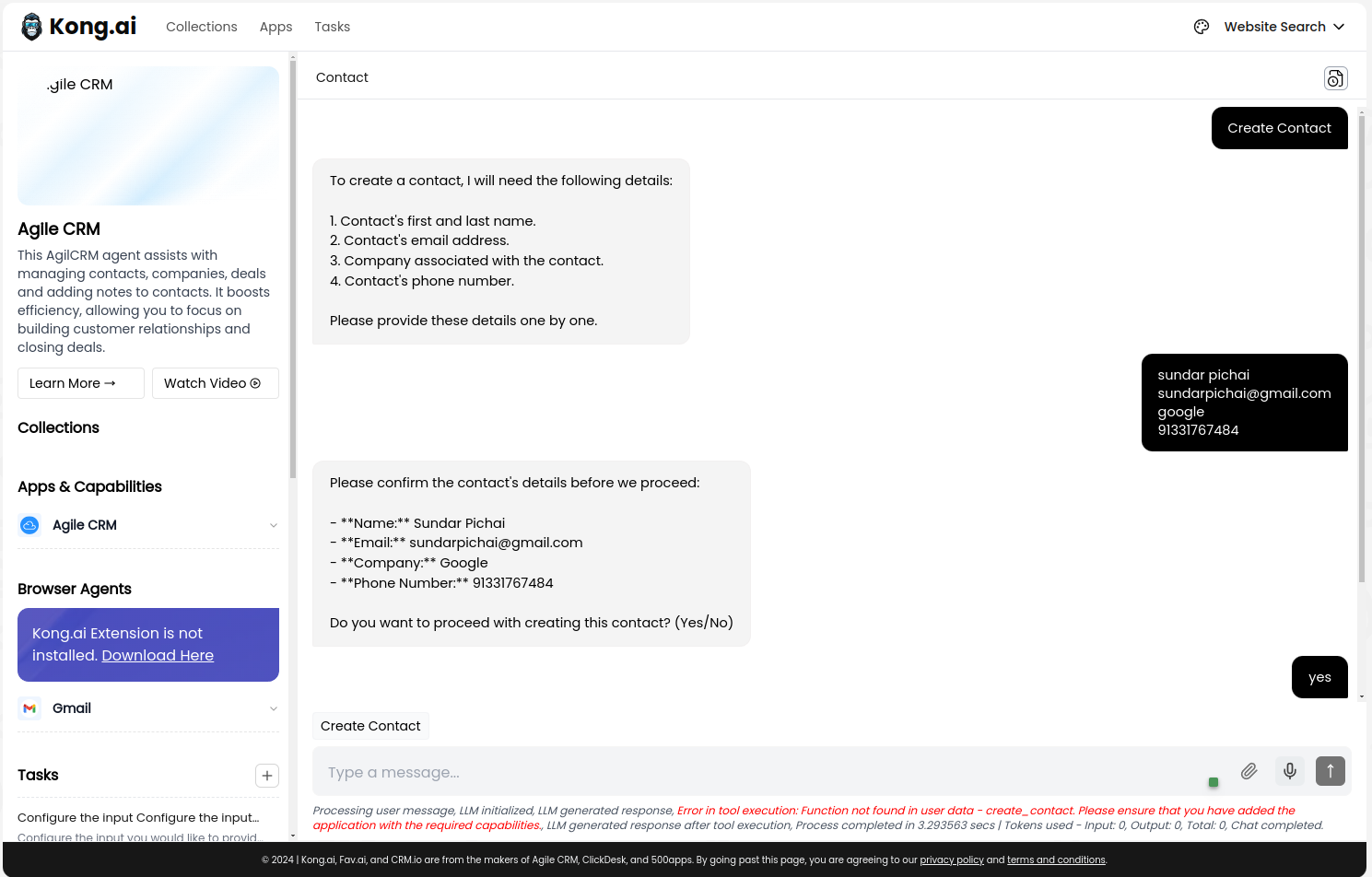Click the Create Contact suggestion chip
This screenshot has width=1372, height=877.
(370, 726)
